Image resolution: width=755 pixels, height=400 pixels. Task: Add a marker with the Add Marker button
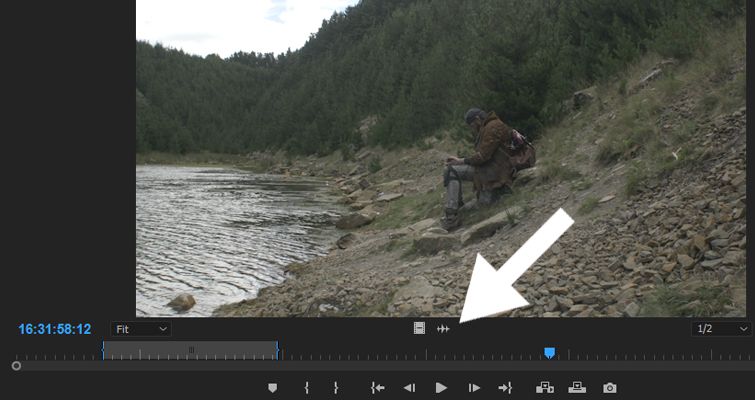tap(272, 388)
